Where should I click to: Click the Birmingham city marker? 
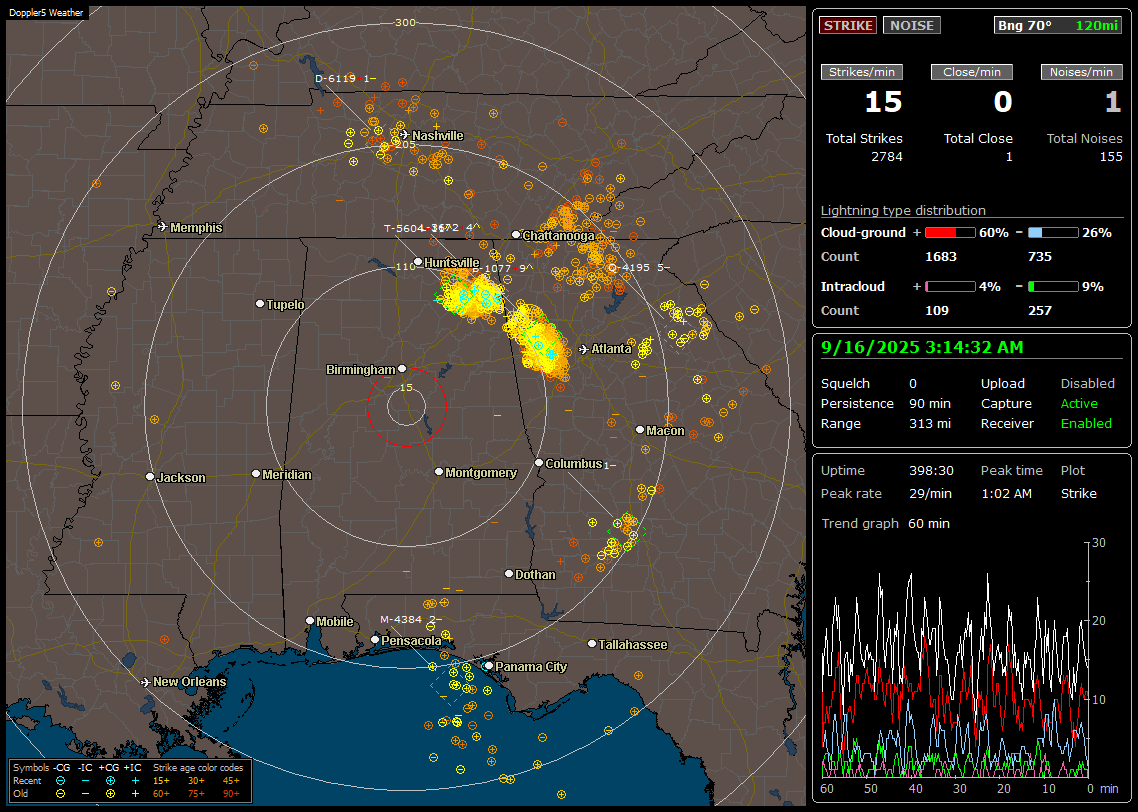(402, 369)
